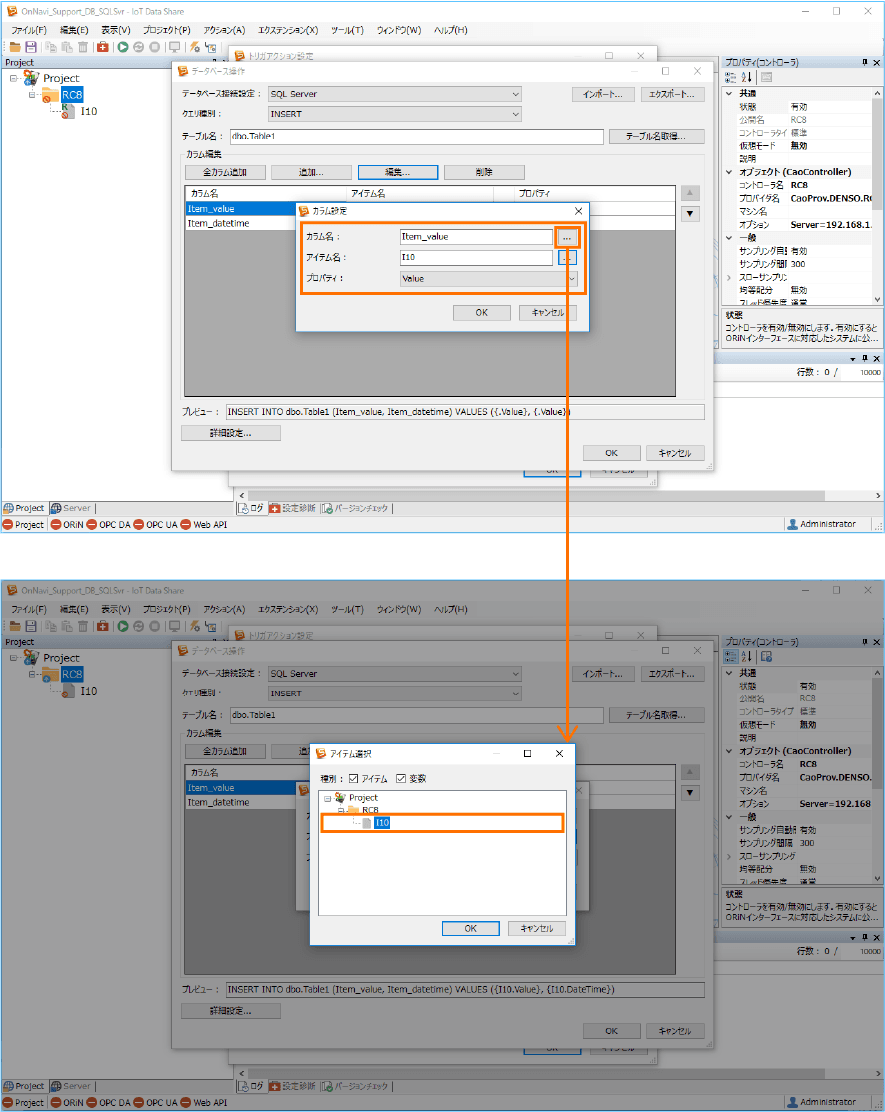Click the カラム名 text field containing Item_value

[x=475, y=237]
